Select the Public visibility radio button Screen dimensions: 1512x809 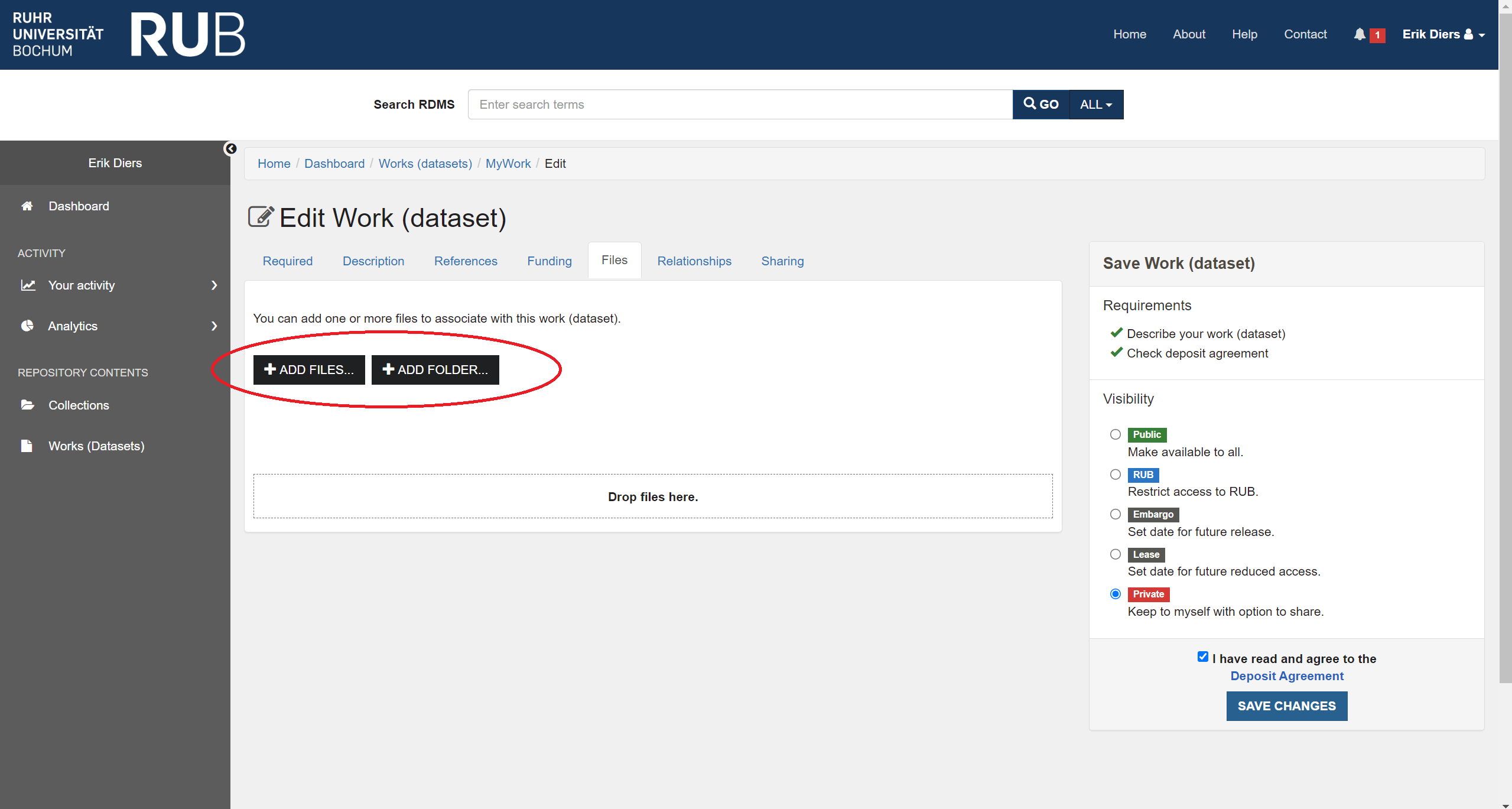click(x=1114, y=433)
